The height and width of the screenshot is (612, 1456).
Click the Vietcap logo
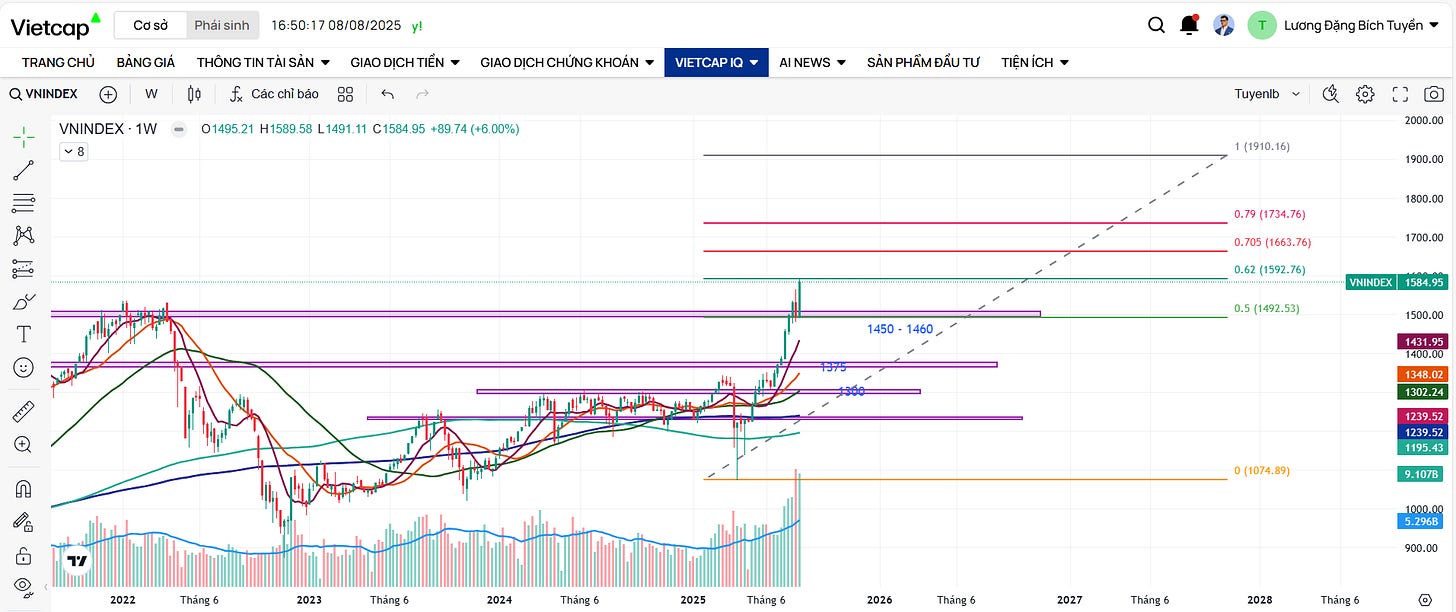tap(56, 25)
